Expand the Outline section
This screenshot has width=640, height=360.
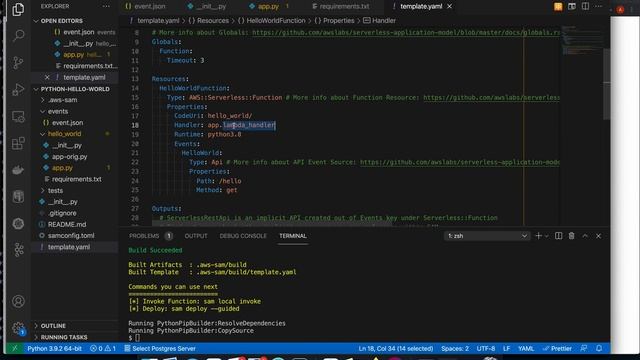click(53, 326)
